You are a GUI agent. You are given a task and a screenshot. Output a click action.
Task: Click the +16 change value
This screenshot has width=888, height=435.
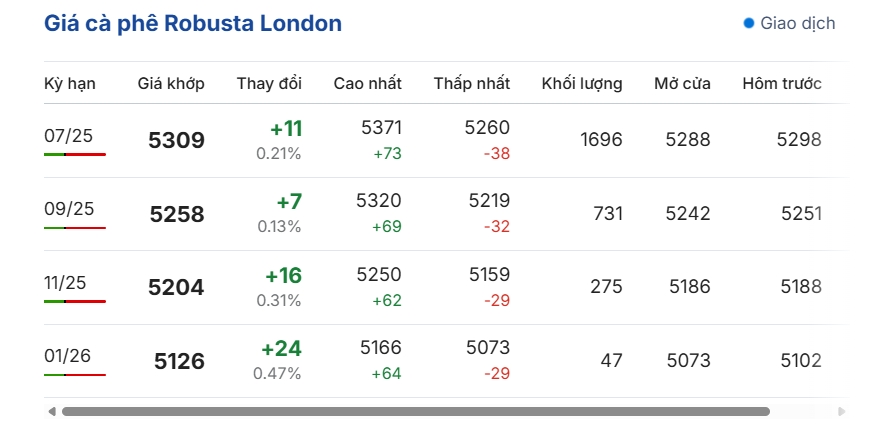tap(284, 276)
